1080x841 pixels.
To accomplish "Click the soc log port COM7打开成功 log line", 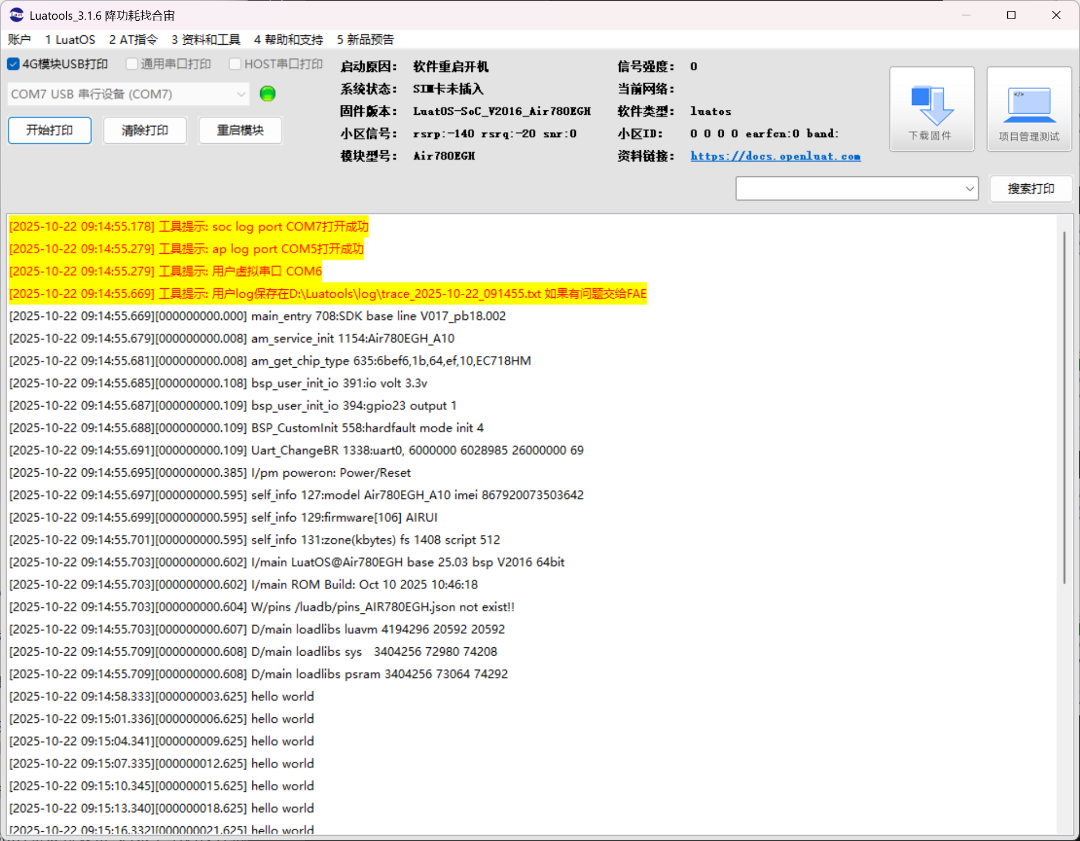I will (189, 227).
